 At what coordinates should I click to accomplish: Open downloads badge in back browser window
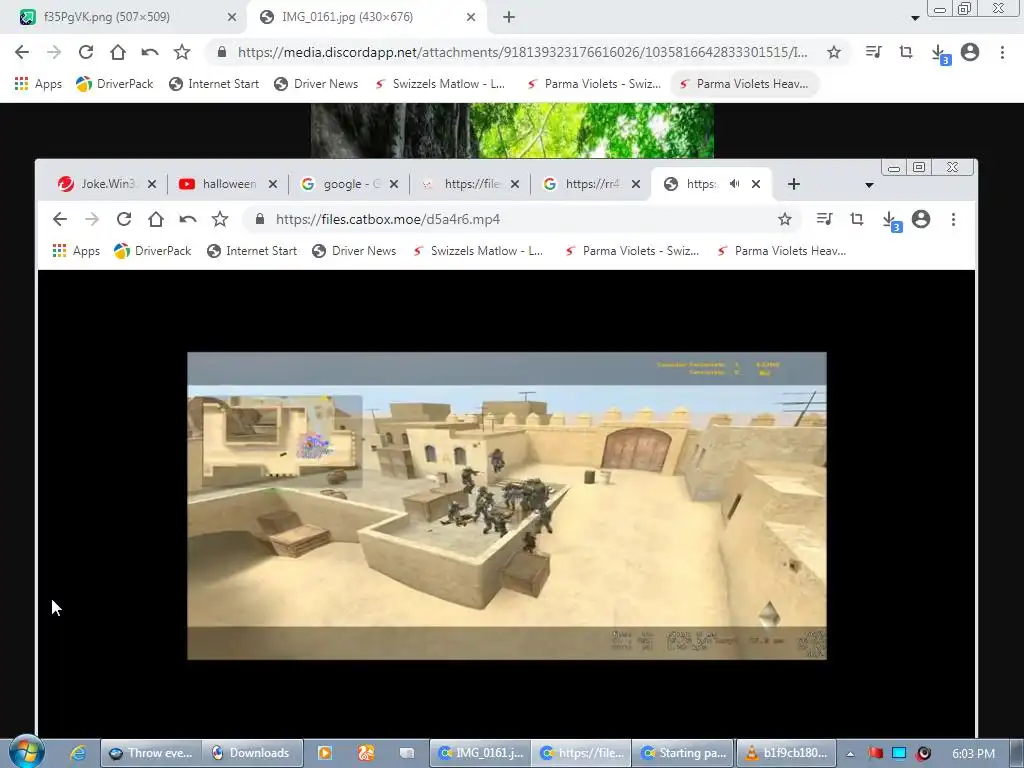(939, 54)
